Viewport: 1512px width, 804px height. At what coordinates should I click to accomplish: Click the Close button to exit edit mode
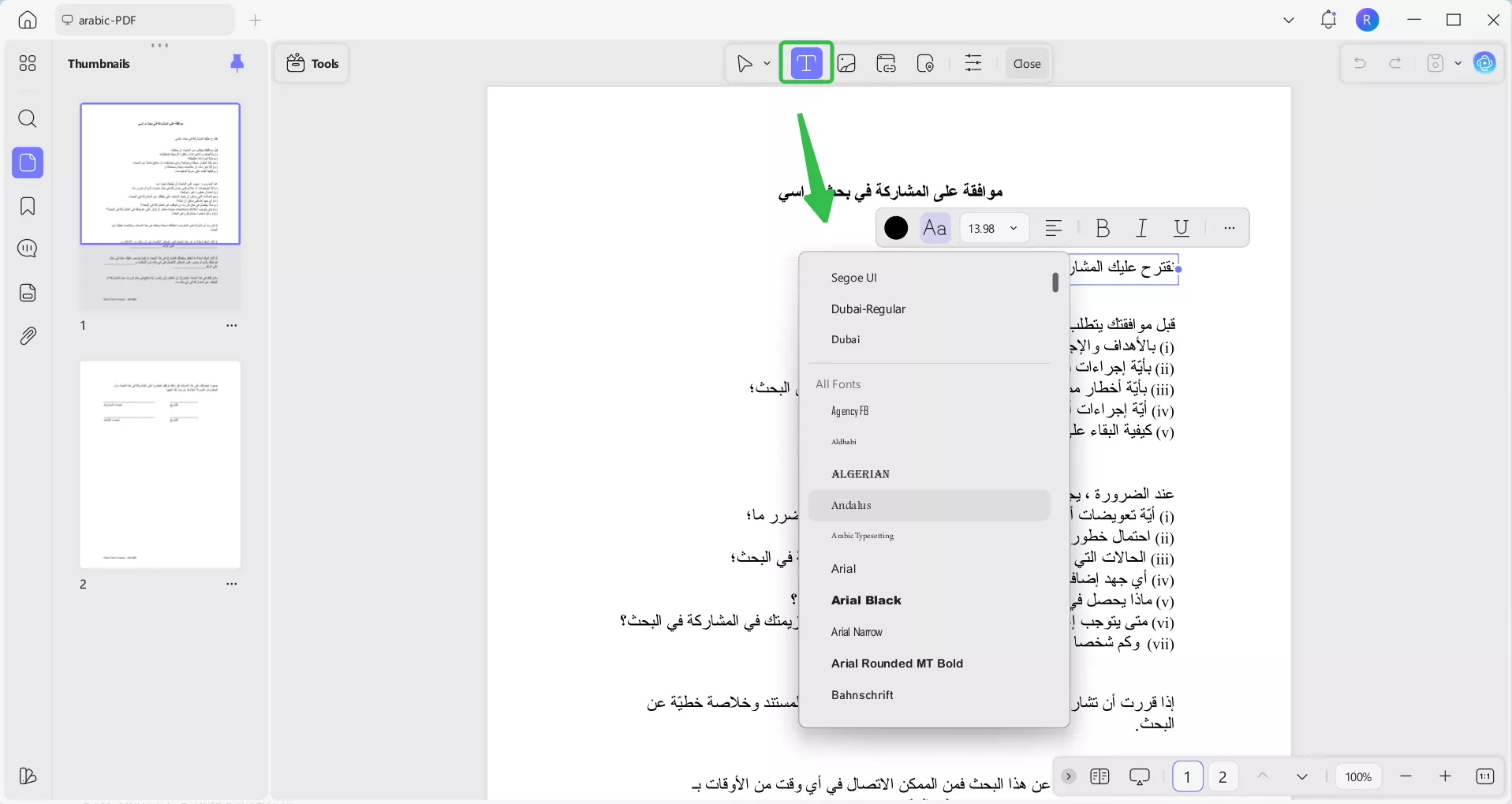[x=1027, y=63]
